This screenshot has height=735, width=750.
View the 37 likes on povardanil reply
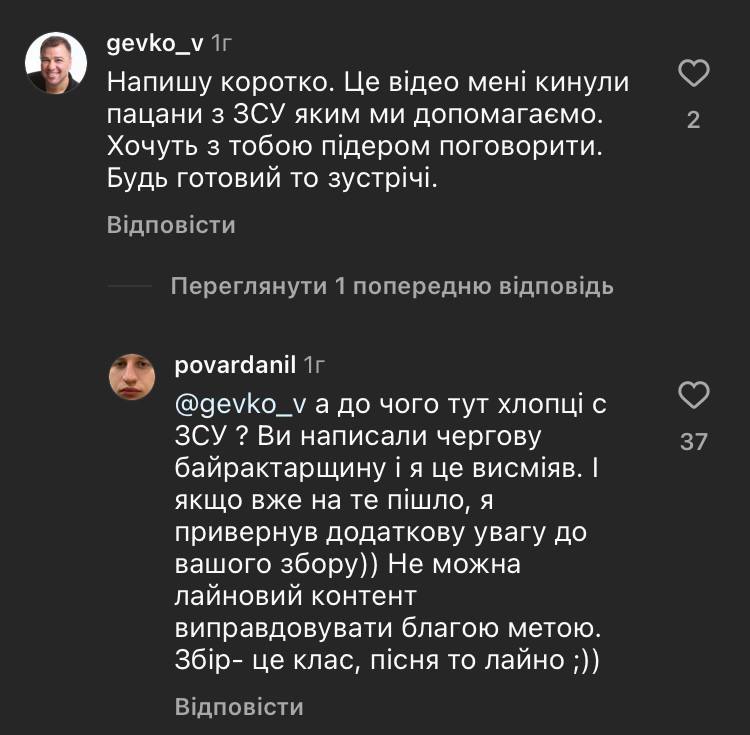click(x=693, y=441)
